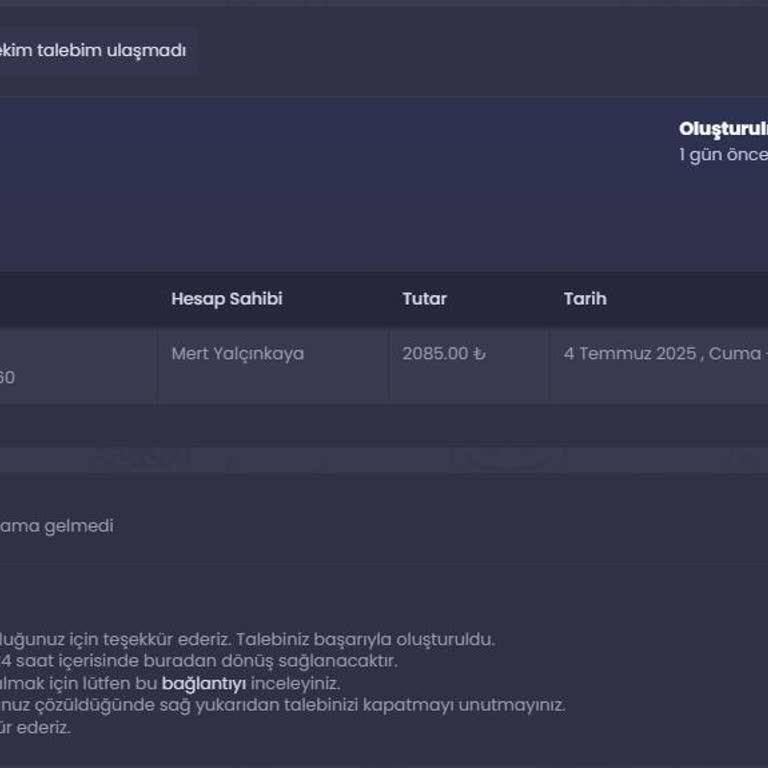
Task: Click the partial '60' value in first column
Action: (x=6, y=378)
